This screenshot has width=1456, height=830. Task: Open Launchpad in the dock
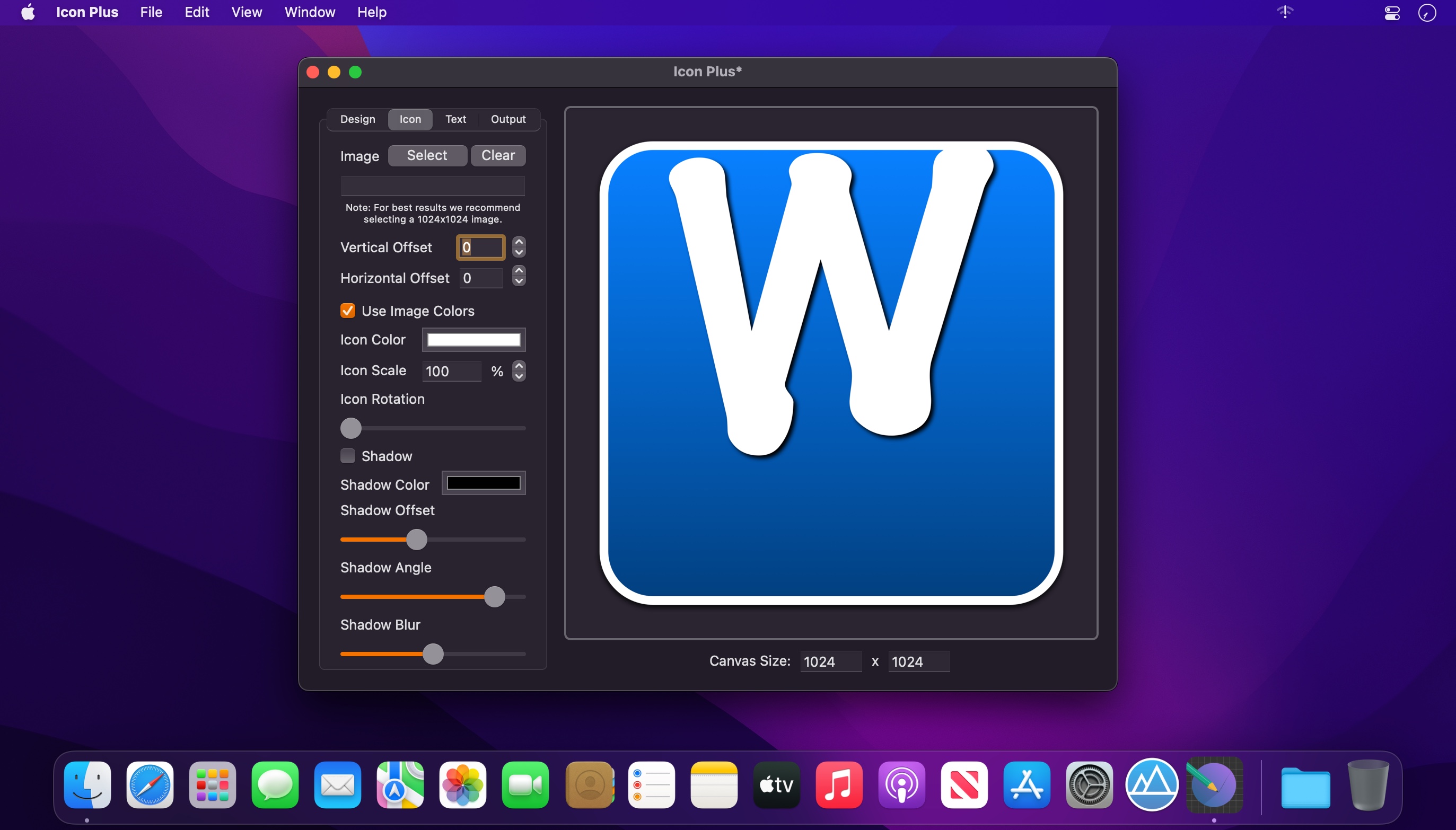point(213,785)
